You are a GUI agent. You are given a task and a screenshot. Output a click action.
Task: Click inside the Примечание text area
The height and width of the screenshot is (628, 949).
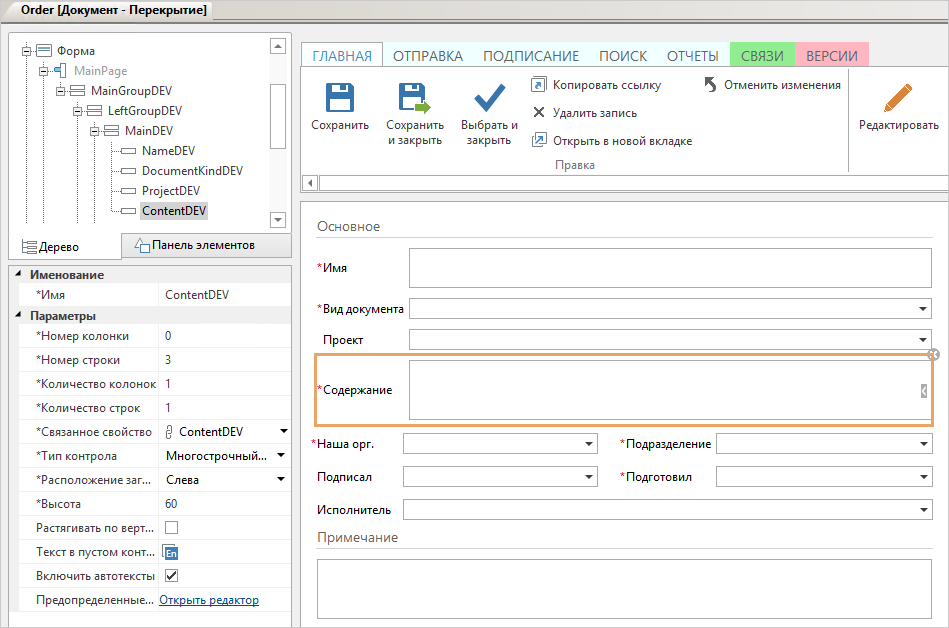[x=623, y=588]
